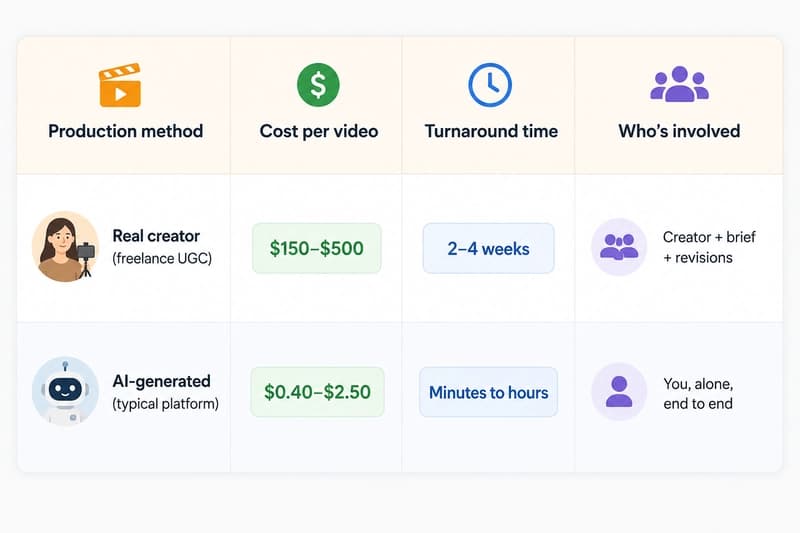Click the Creator + brief + revisions text
This screenshot has height=533, width=800.
709,247
